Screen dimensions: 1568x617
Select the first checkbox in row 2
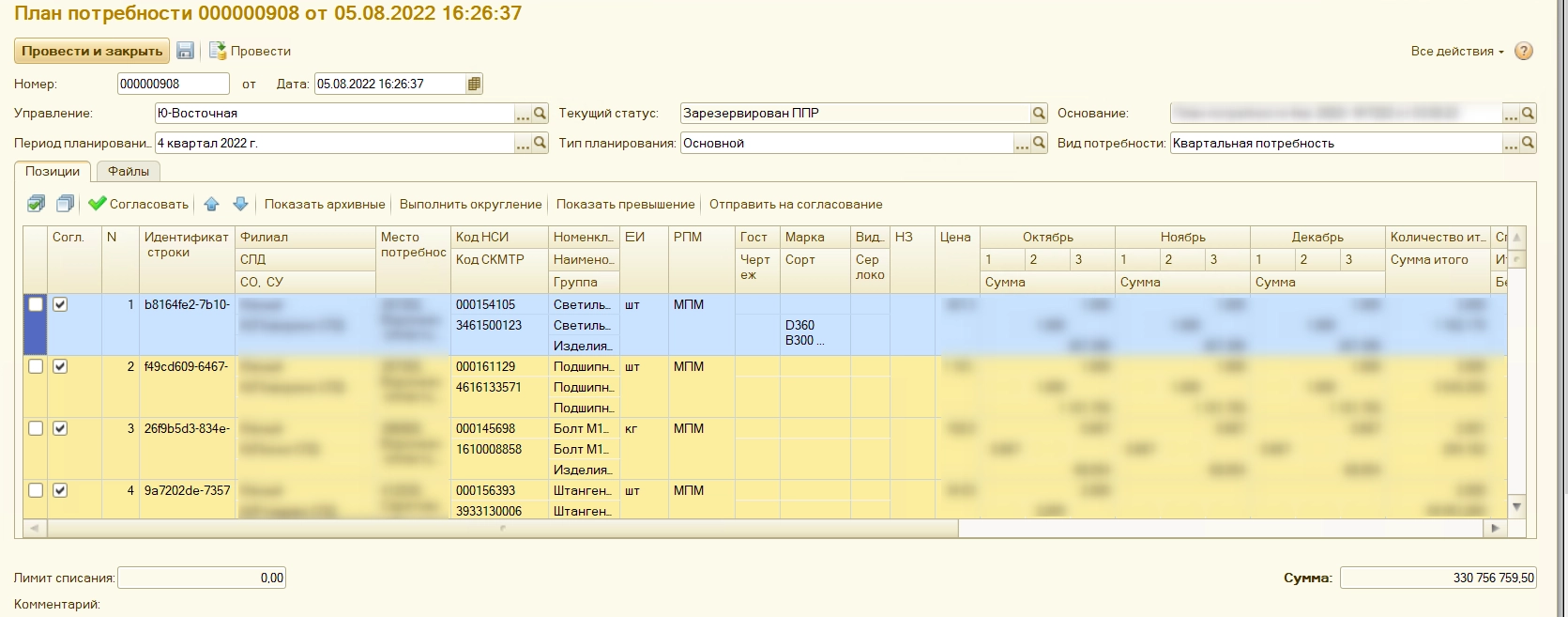[36, 366]
